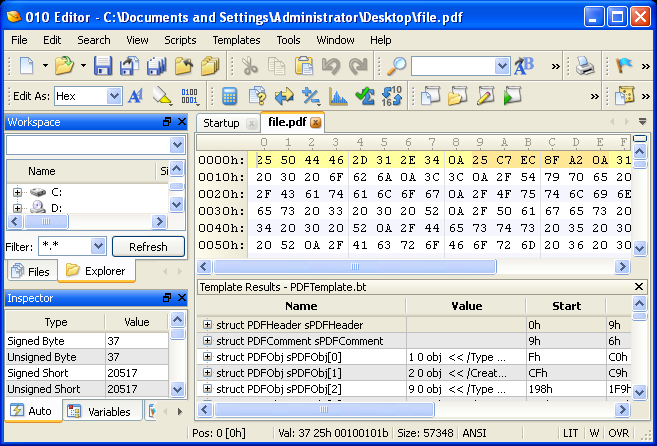Click the 0100 0001 binary grouping icon
Viewport: 657px width, 446px height.
[189, 96]
